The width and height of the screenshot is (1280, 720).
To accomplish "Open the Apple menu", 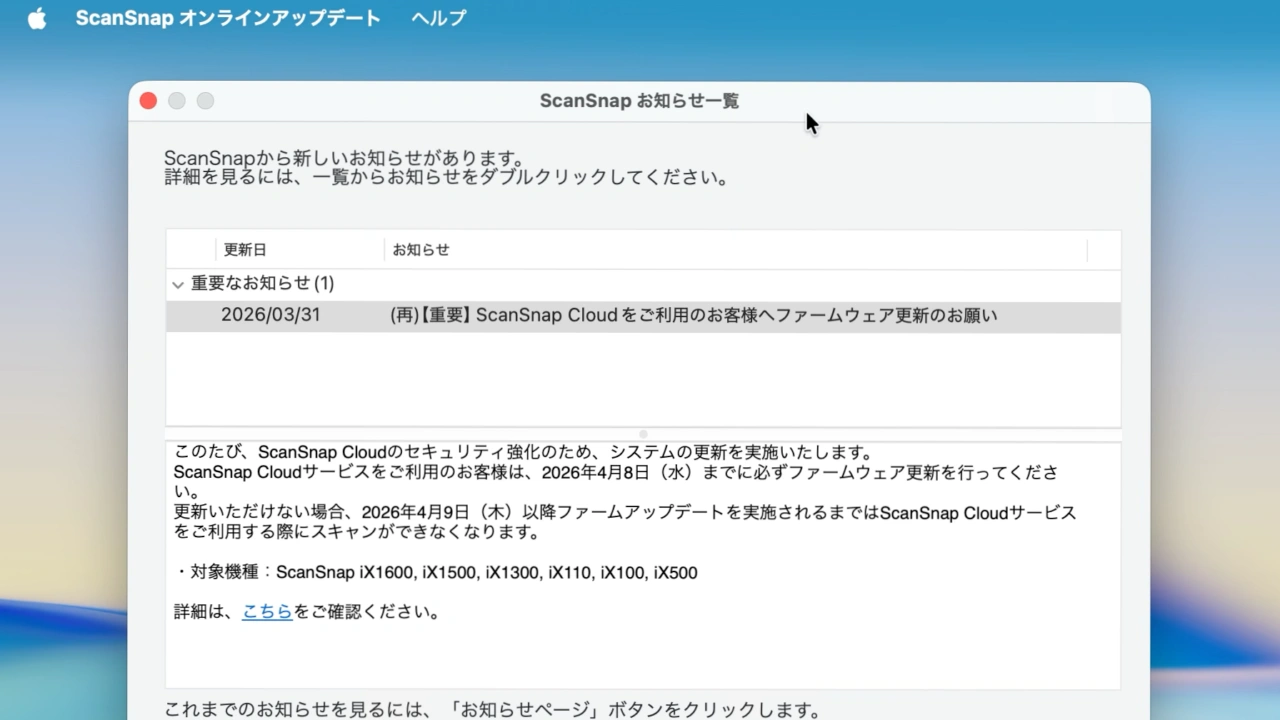I will [x=36, y=17].
